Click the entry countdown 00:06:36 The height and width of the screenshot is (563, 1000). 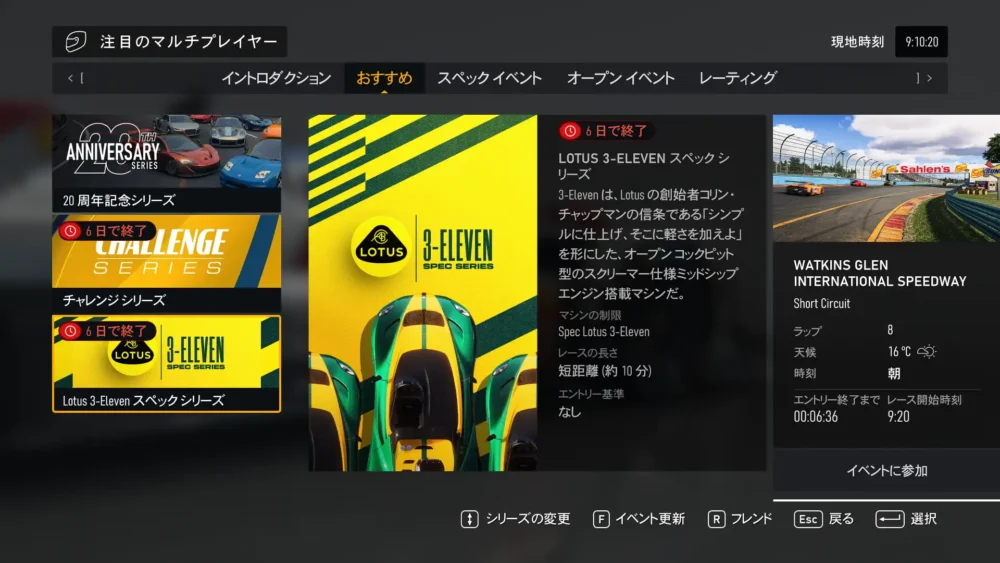click(816, 416)
